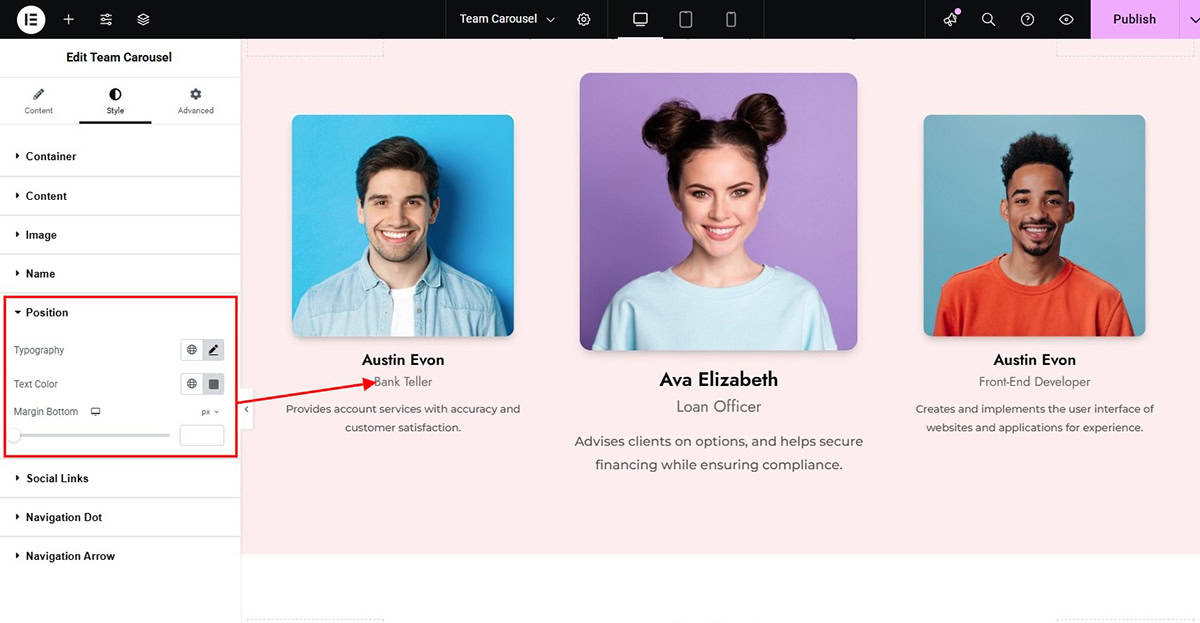
Task: Open page settings gear icon
Action: pos(584,19)
